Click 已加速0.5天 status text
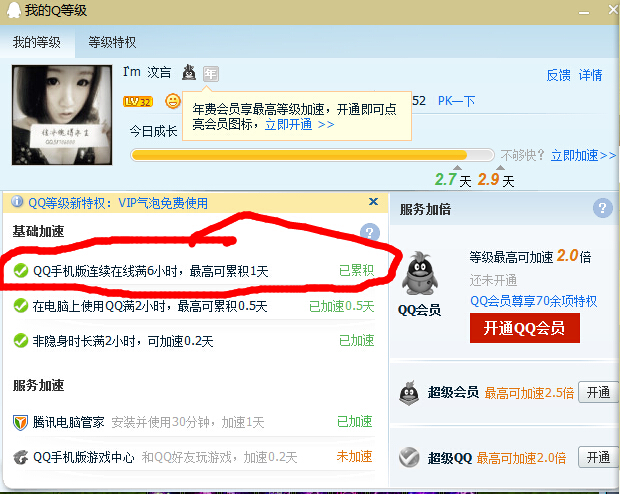Viewport: 620px width, 494px height. coord(342,306)
